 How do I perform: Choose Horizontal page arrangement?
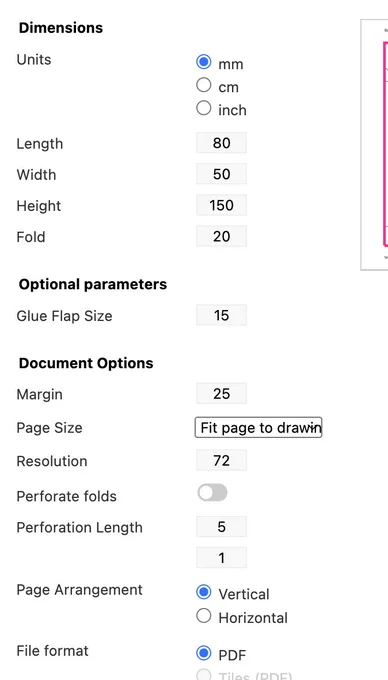203,616
